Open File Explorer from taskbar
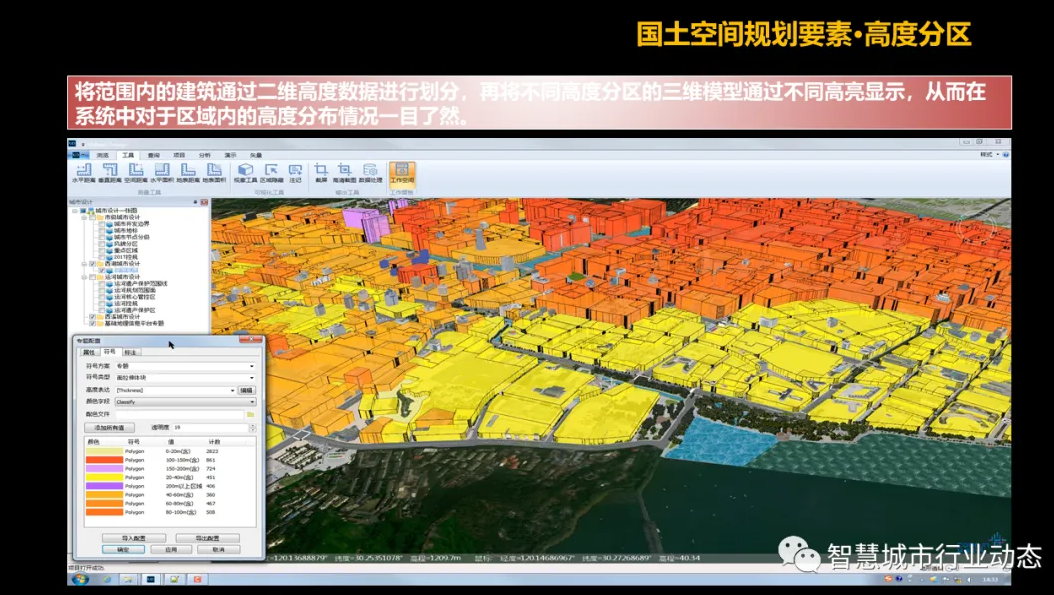This screenshot has width=1054, height=595. (x=128, y=579)
